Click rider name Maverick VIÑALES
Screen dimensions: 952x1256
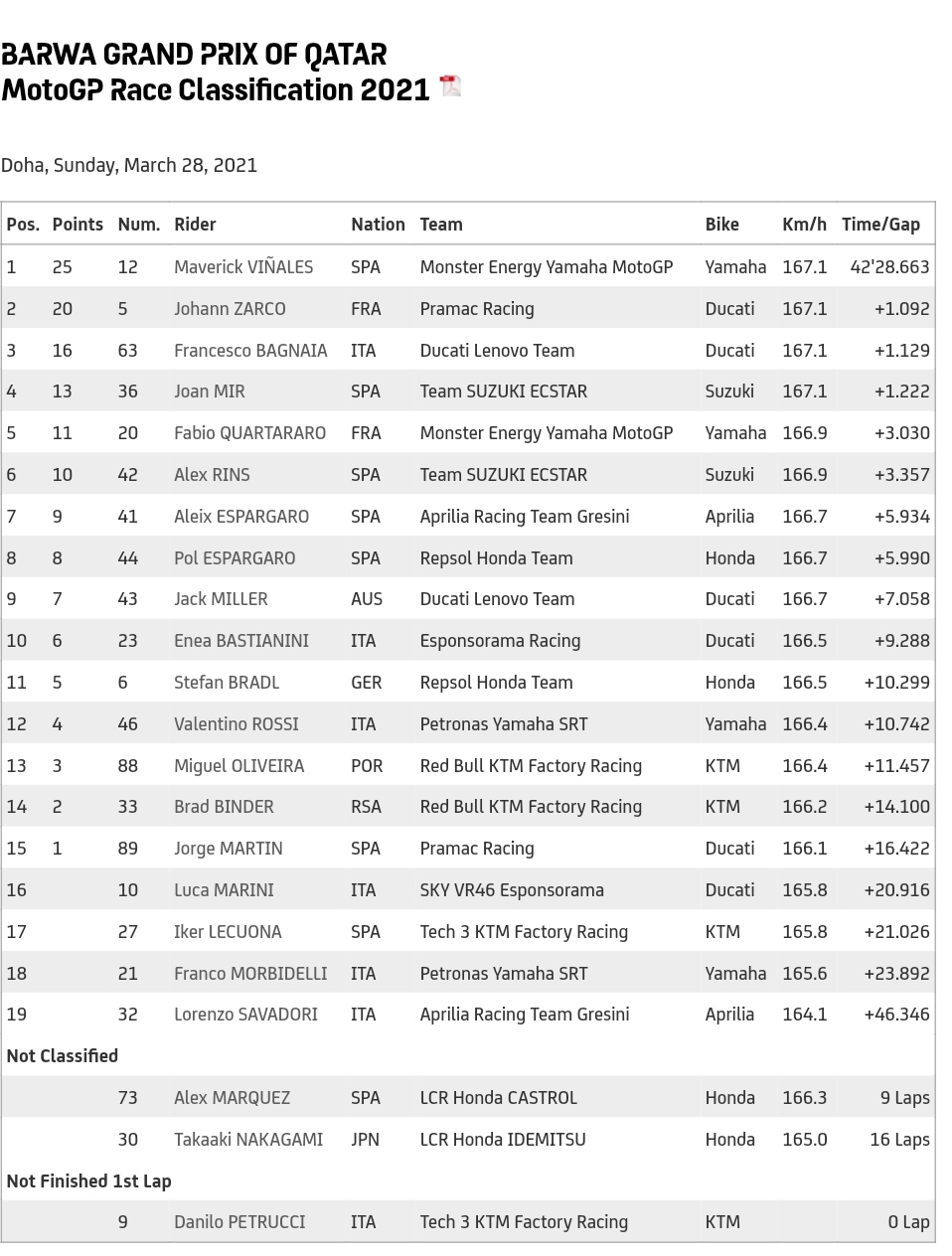point(243,267)
